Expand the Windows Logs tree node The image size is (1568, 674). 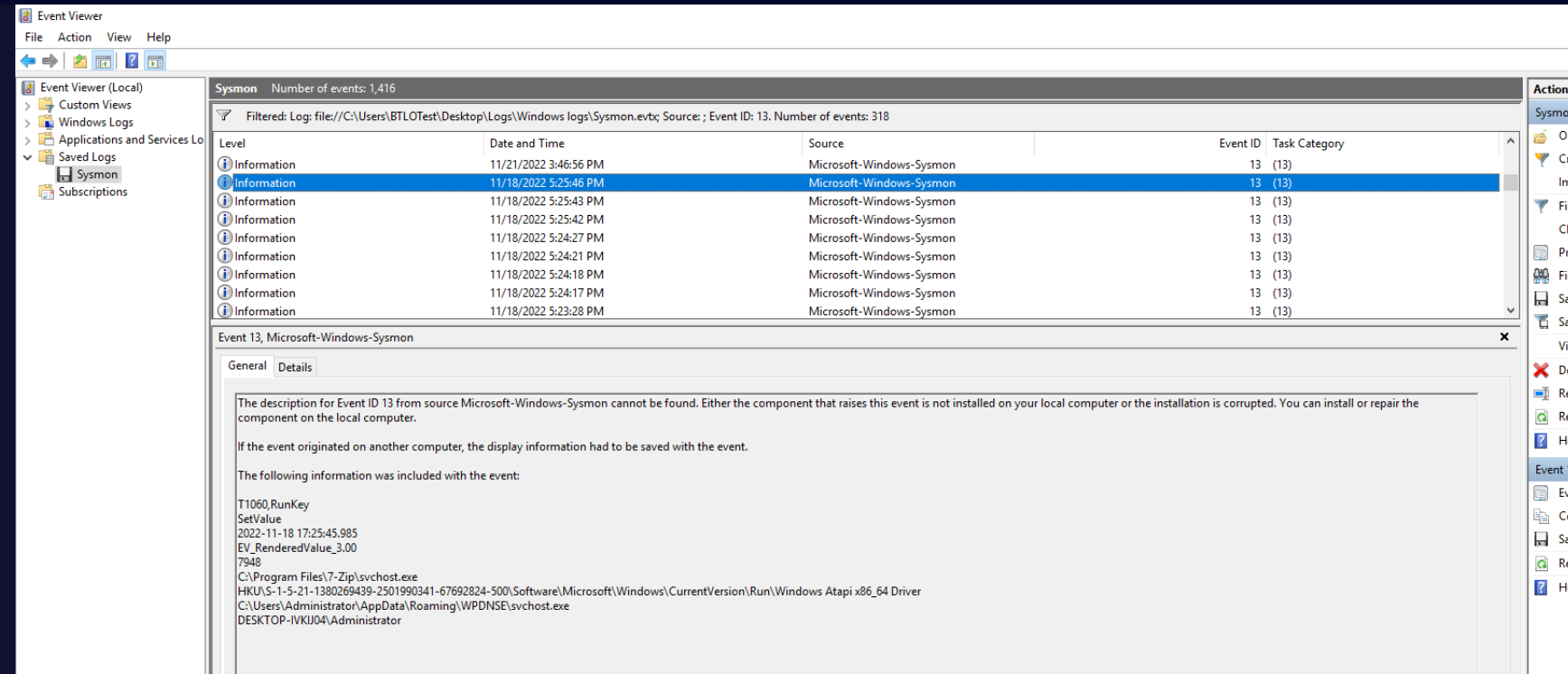(x=27, y=123)
